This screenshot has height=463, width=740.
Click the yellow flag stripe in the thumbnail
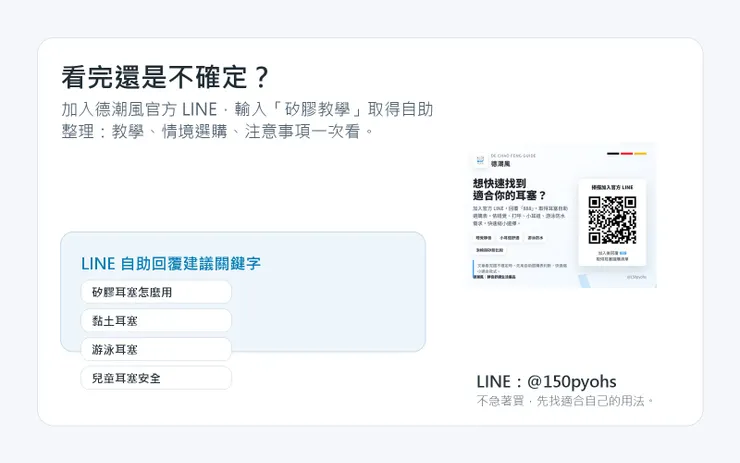point(640,153)
